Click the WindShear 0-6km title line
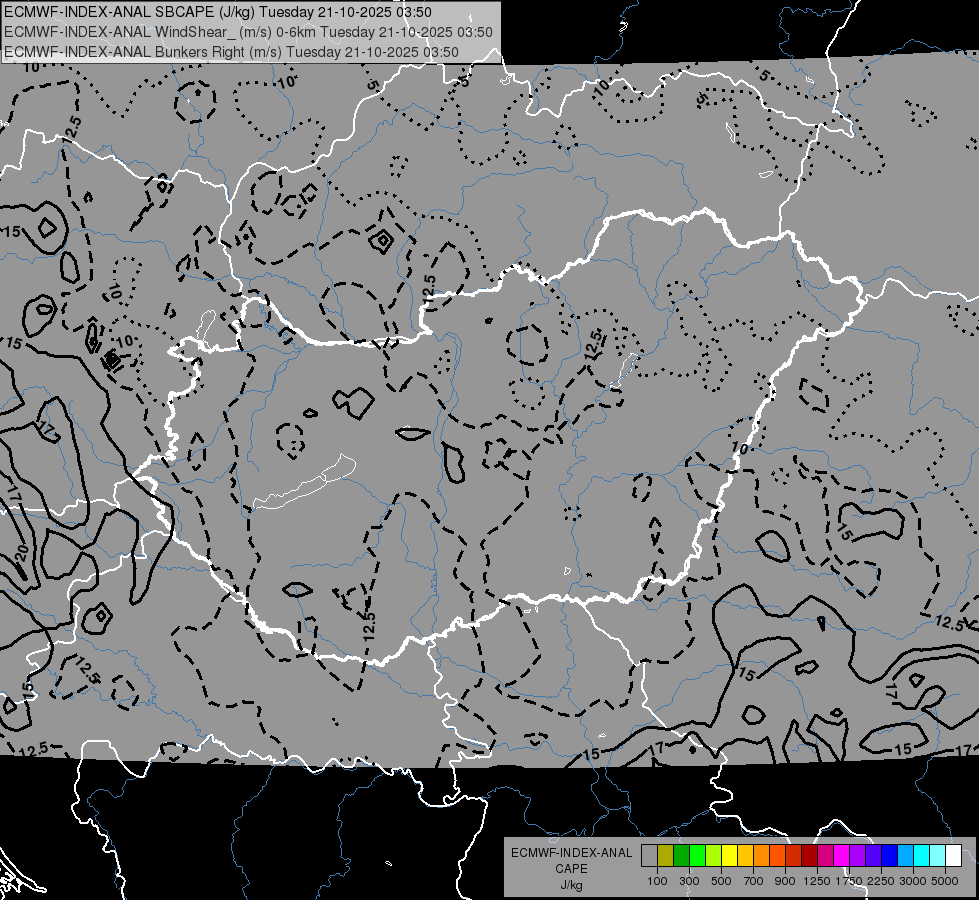 point(248,32)
